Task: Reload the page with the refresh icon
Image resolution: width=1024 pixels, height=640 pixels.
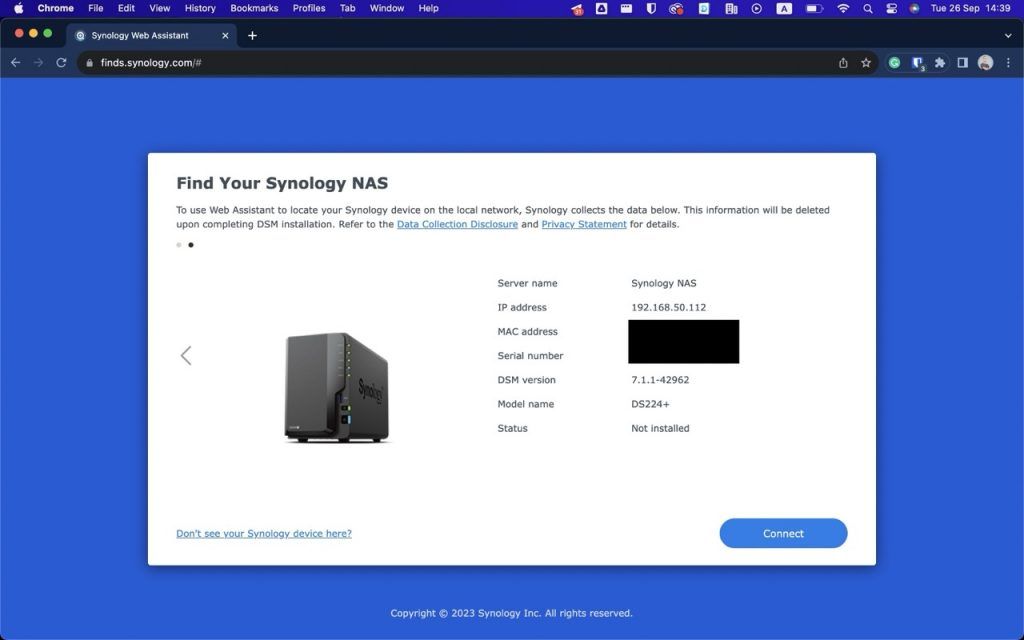Action: tap(61, 63)
